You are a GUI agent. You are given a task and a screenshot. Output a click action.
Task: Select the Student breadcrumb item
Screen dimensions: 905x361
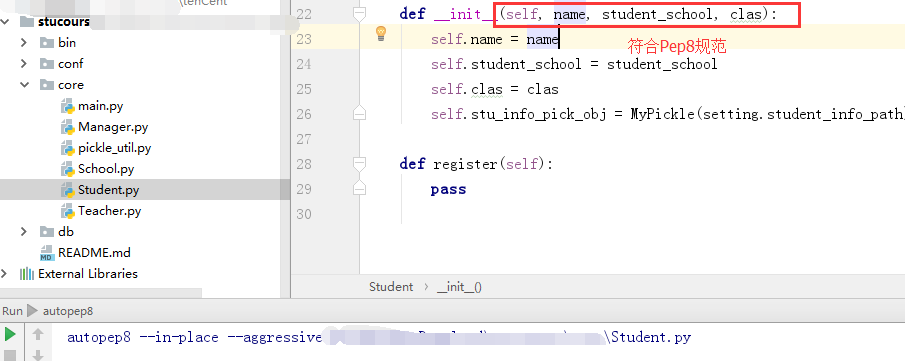(x=391, y=286)
